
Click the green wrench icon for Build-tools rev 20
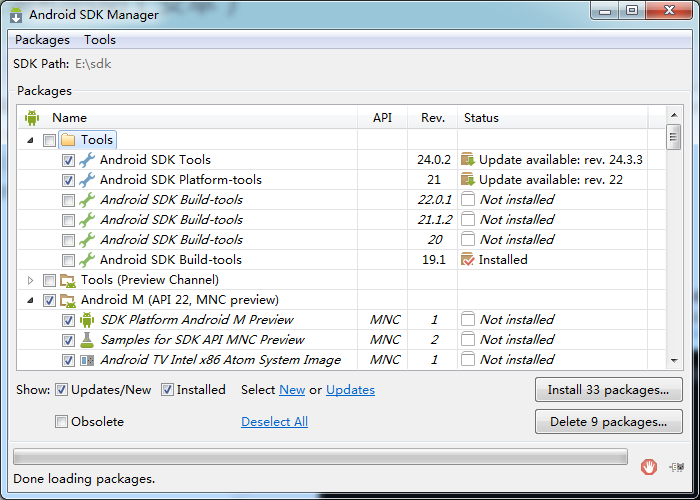point(87,240)
